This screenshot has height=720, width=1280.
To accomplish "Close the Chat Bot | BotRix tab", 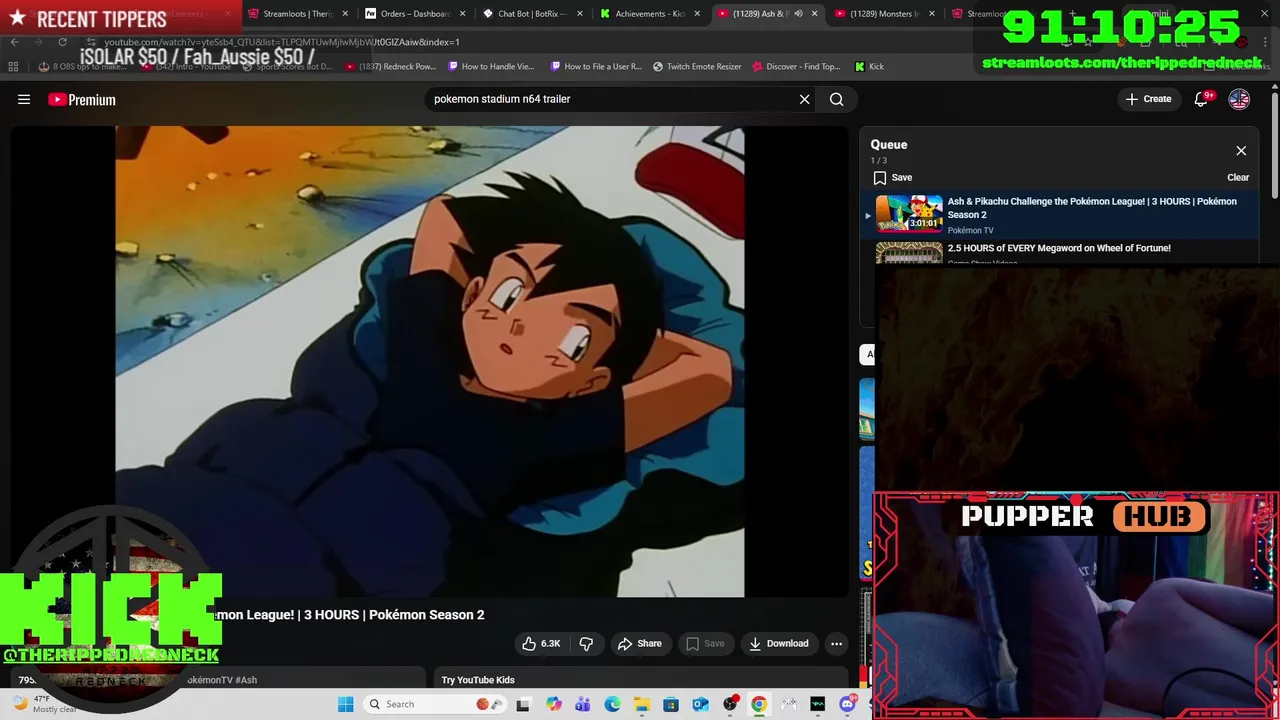I will pyautogui.click(x=579, y=14).
